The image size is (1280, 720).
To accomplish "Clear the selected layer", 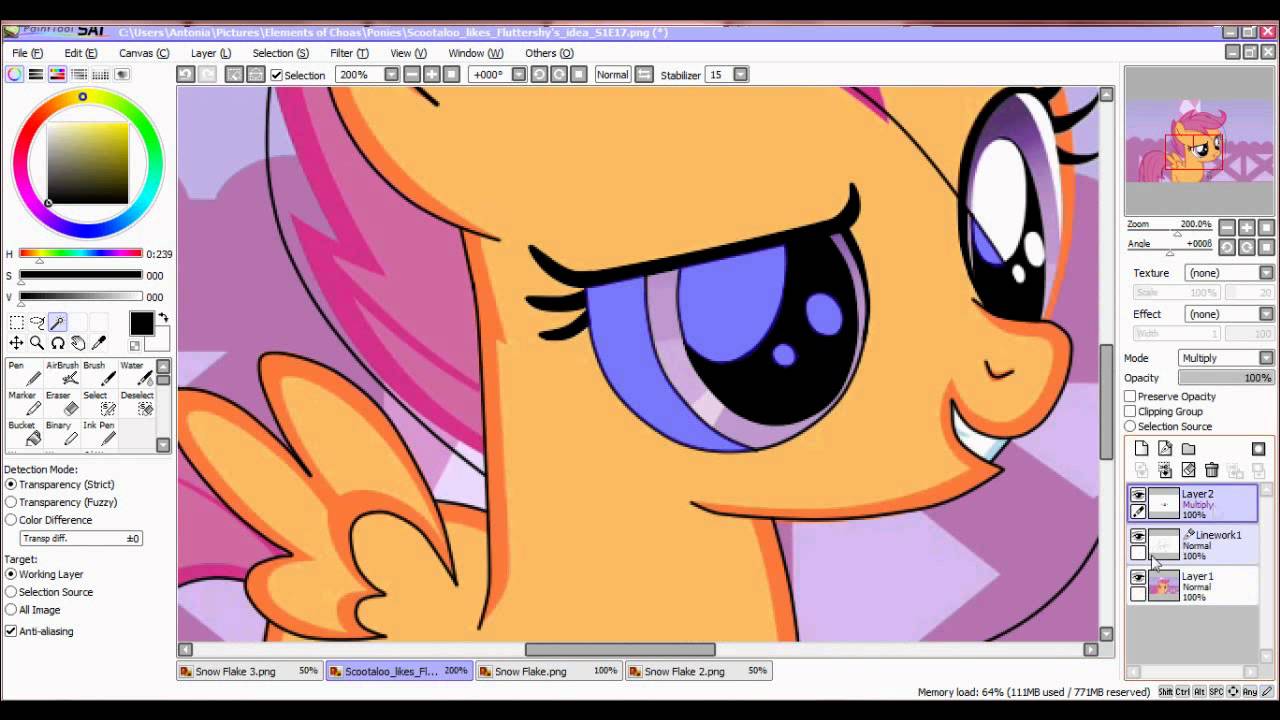I will [1188, 470].
